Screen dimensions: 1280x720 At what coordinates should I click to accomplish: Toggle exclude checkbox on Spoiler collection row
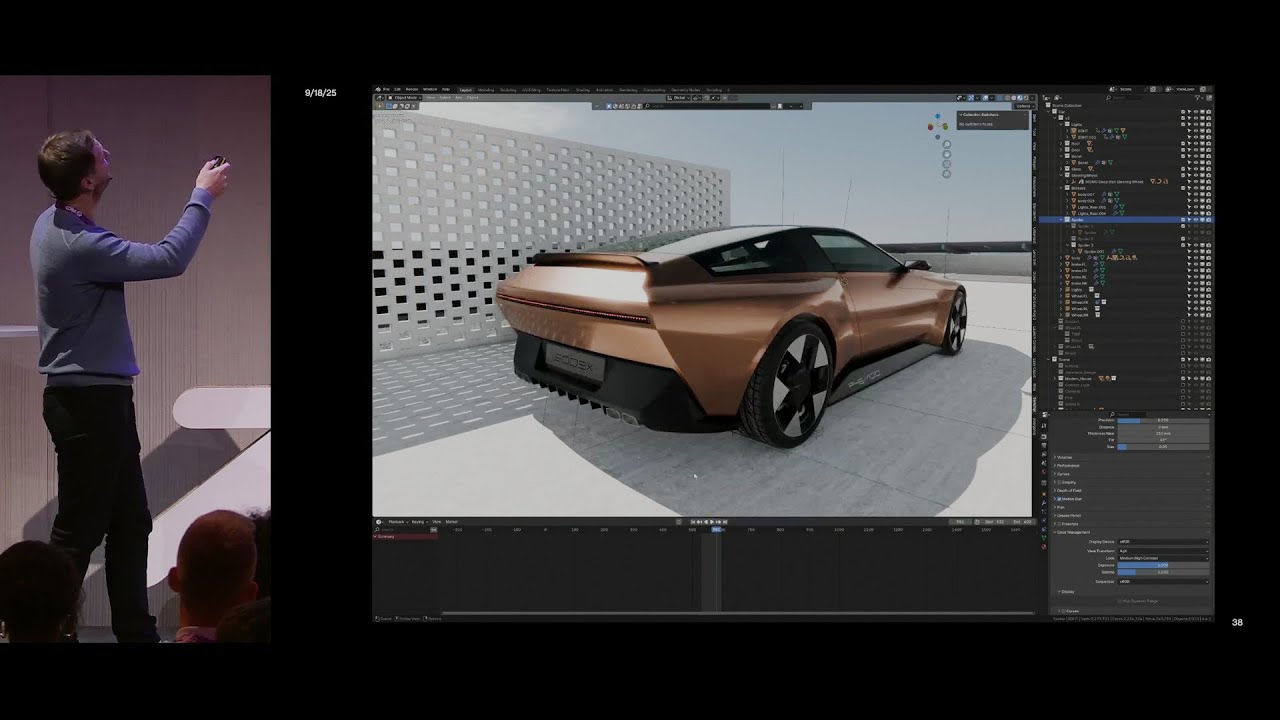tap(1183, 220)
